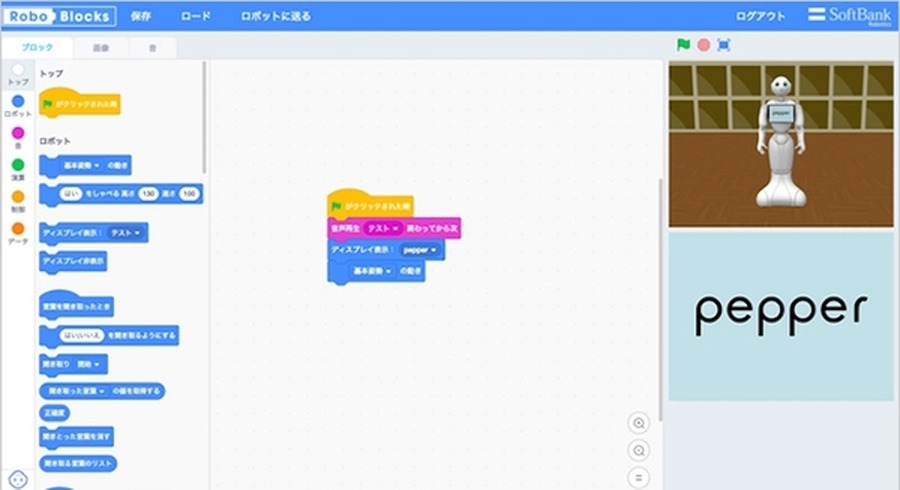Switch to the 画像 tab
Screen dimensions: 900x490
click(x=101, y=48)
